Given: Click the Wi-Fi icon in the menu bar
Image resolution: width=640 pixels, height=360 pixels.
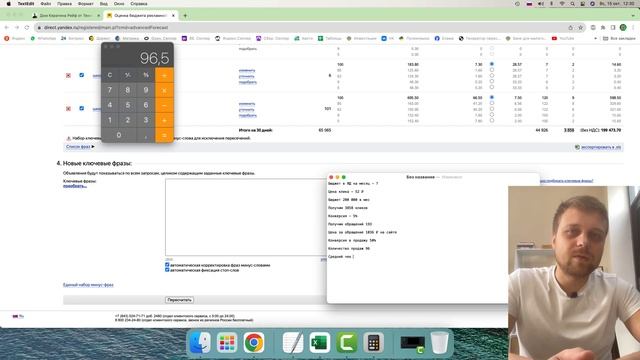Looking at the screenshot, I should [562, 4].
